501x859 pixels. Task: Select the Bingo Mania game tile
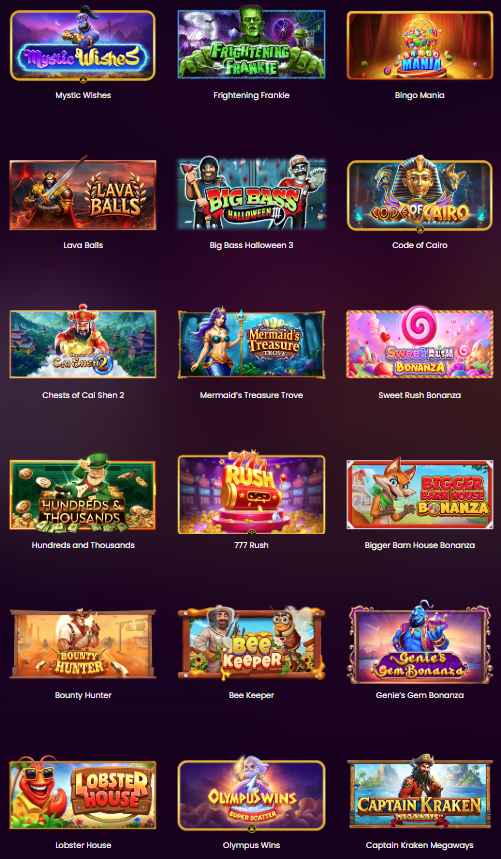click(419, 44)
